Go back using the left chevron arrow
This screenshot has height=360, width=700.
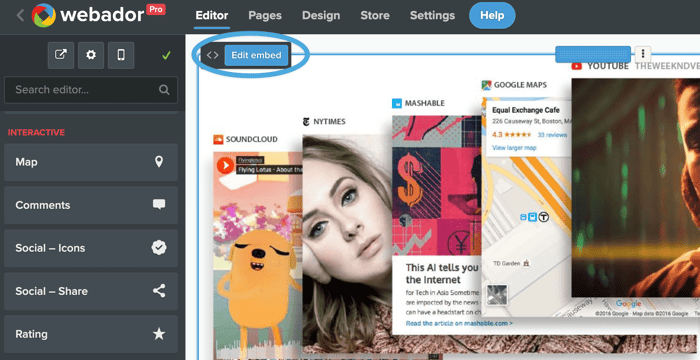pos(20,15)
